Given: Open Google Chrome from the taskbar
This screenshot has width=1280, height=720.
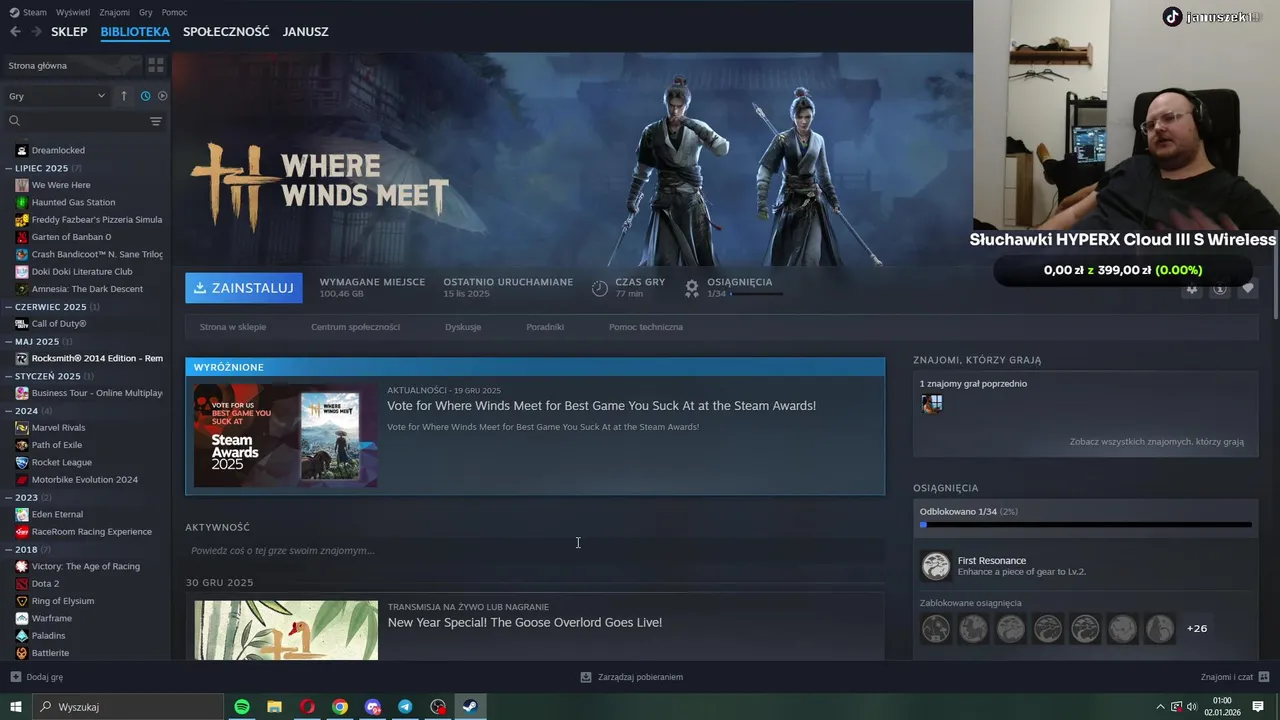Looking at the screenshot, I should [x=340, y=707].
